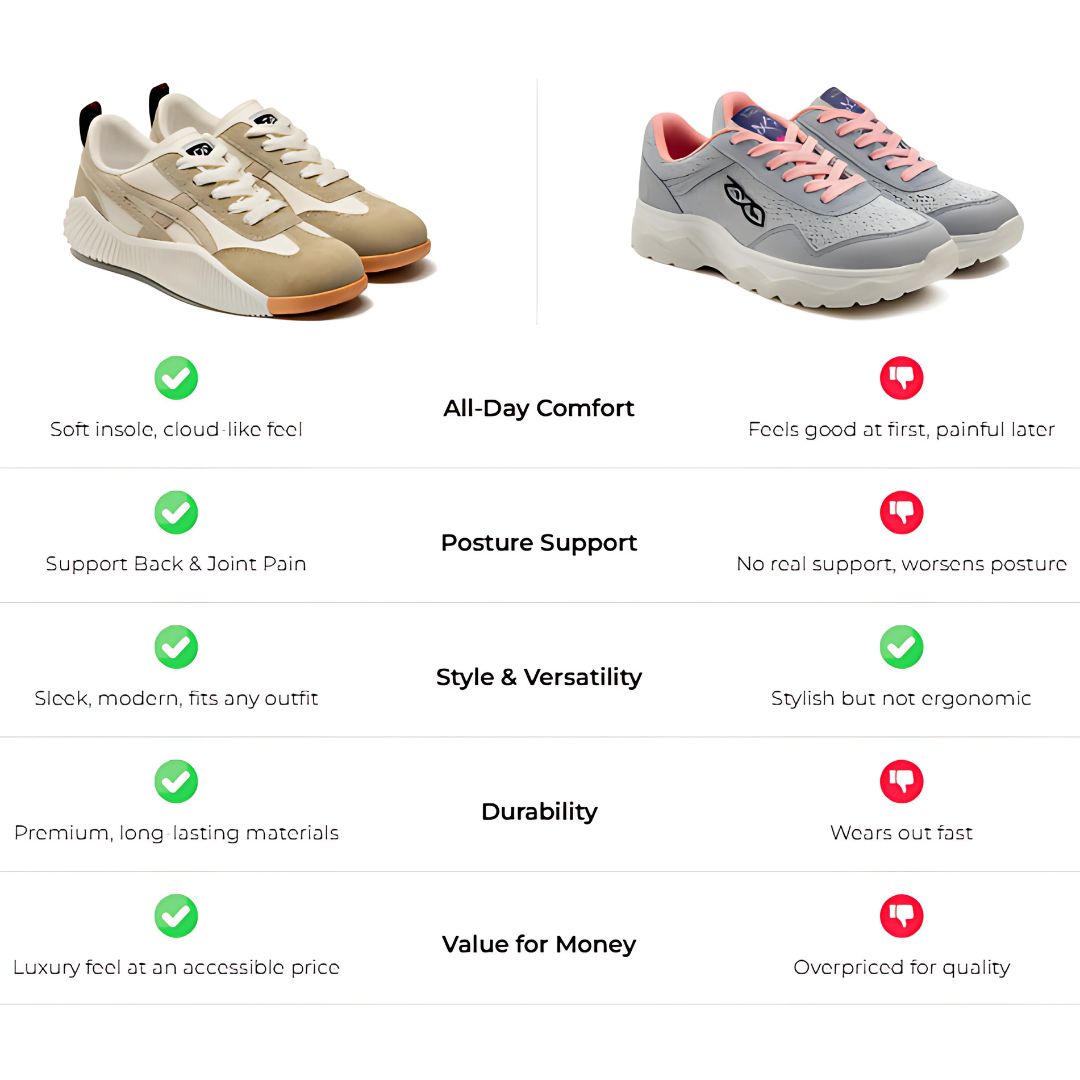Click the 'Value for Money' heading
This screenshot has height=1080, width=1080.
coord(539,945)
